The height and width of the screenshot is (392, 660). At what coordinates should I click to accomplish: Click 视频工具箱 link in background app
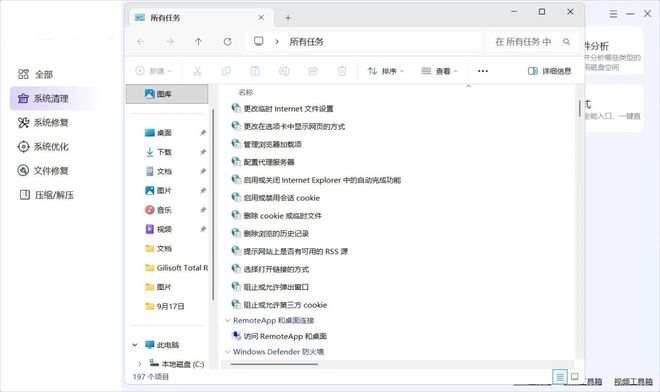point(633,382)
